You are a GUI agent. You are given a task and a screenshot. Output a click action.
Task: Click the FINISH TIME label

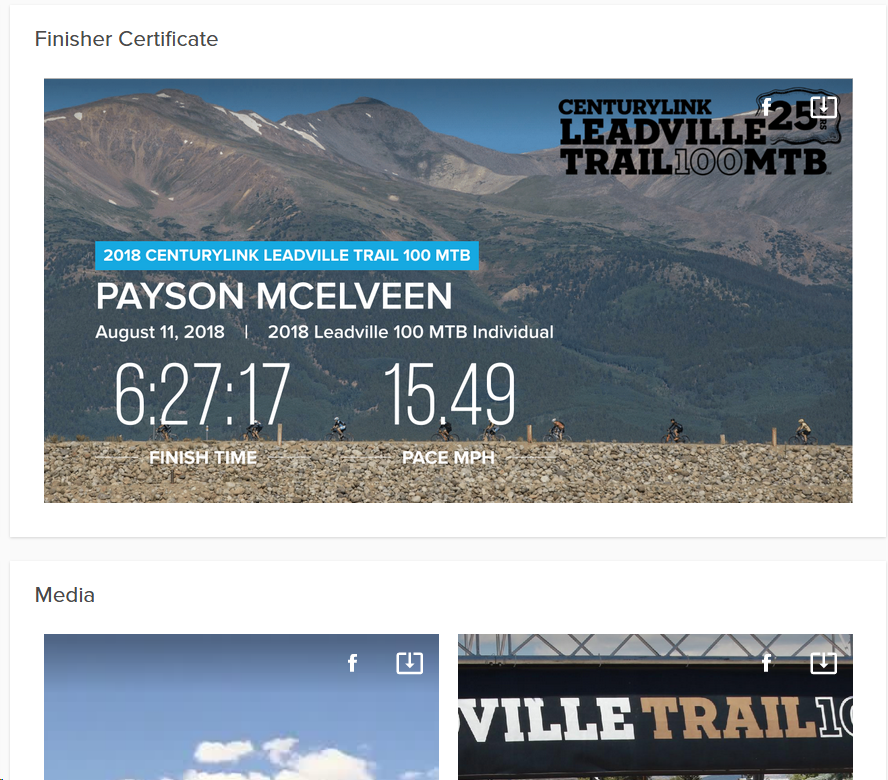(x=203, y=458)
